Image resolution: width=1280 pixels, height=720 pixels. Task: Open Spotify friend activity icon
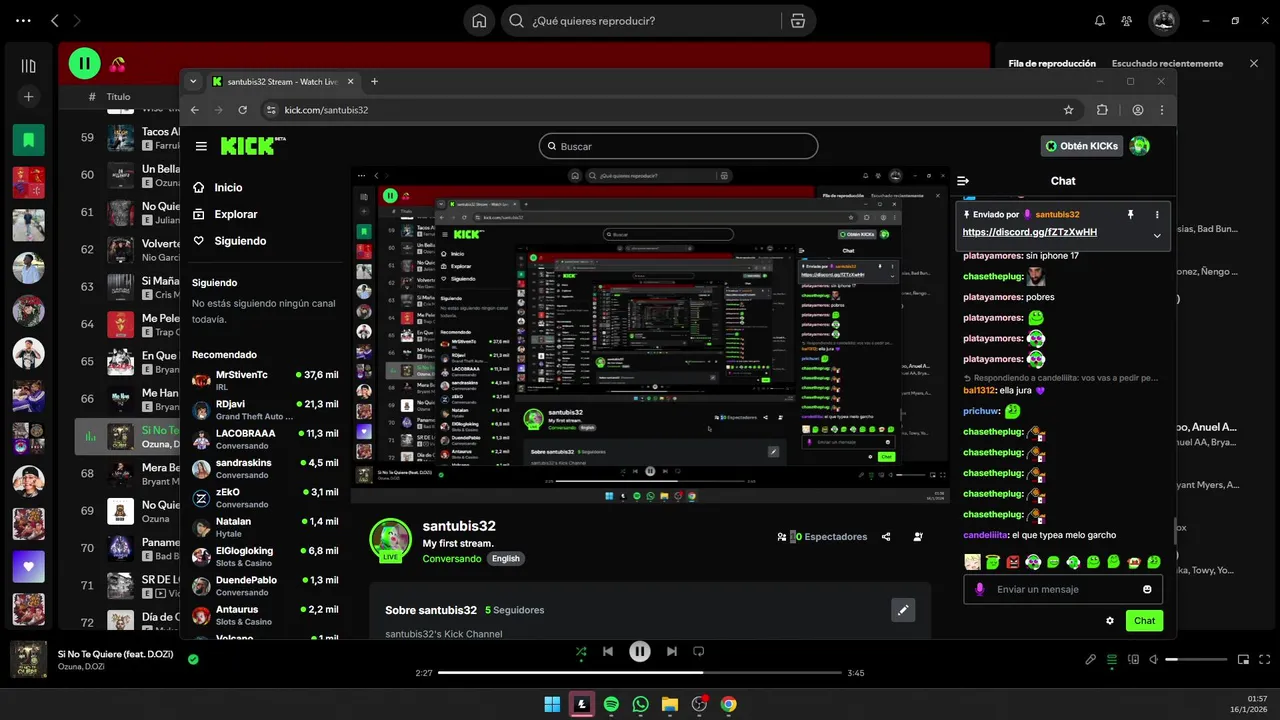click(1127, 21)
